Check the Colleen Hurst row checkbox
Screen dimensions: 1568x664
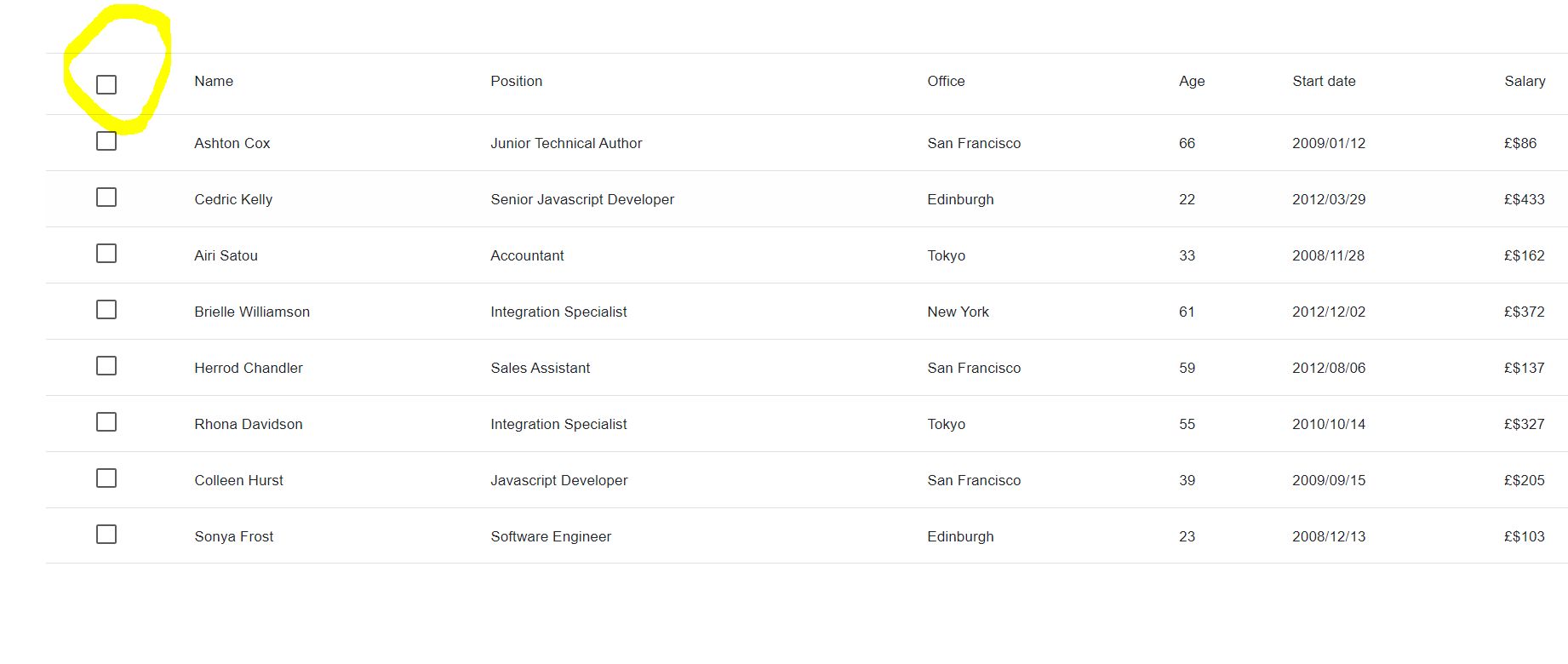[x=106, y=478]
